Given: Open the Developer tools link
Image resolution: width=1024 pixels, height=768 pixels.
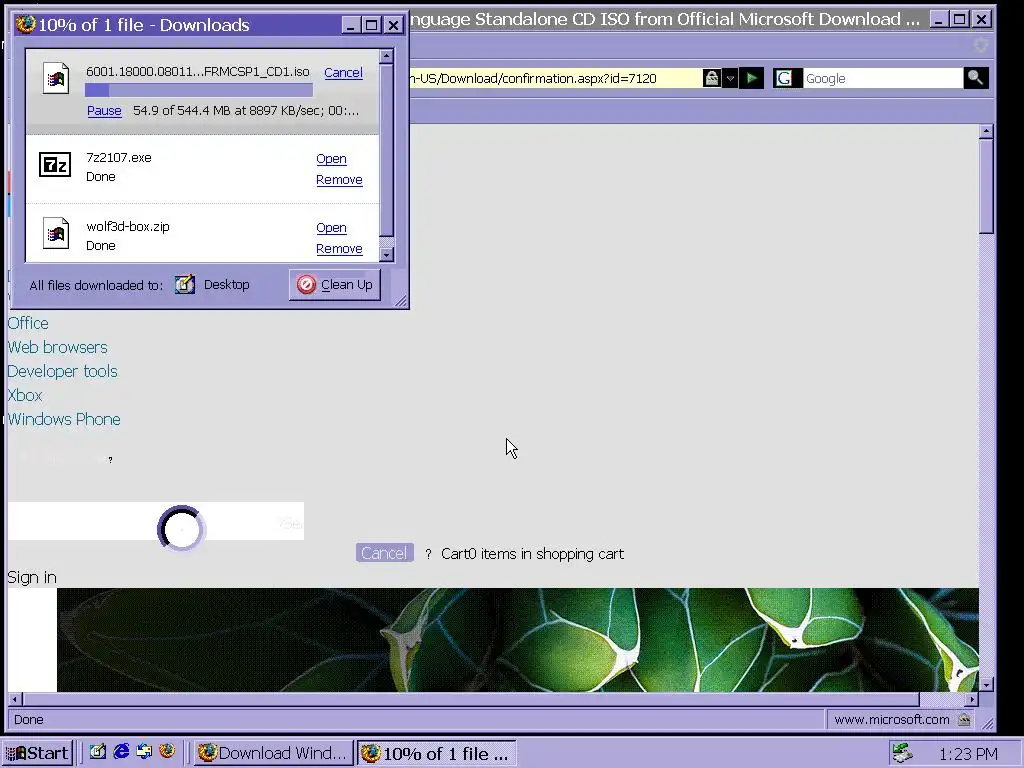Looking at the screenshot, I should coord(62,372).
